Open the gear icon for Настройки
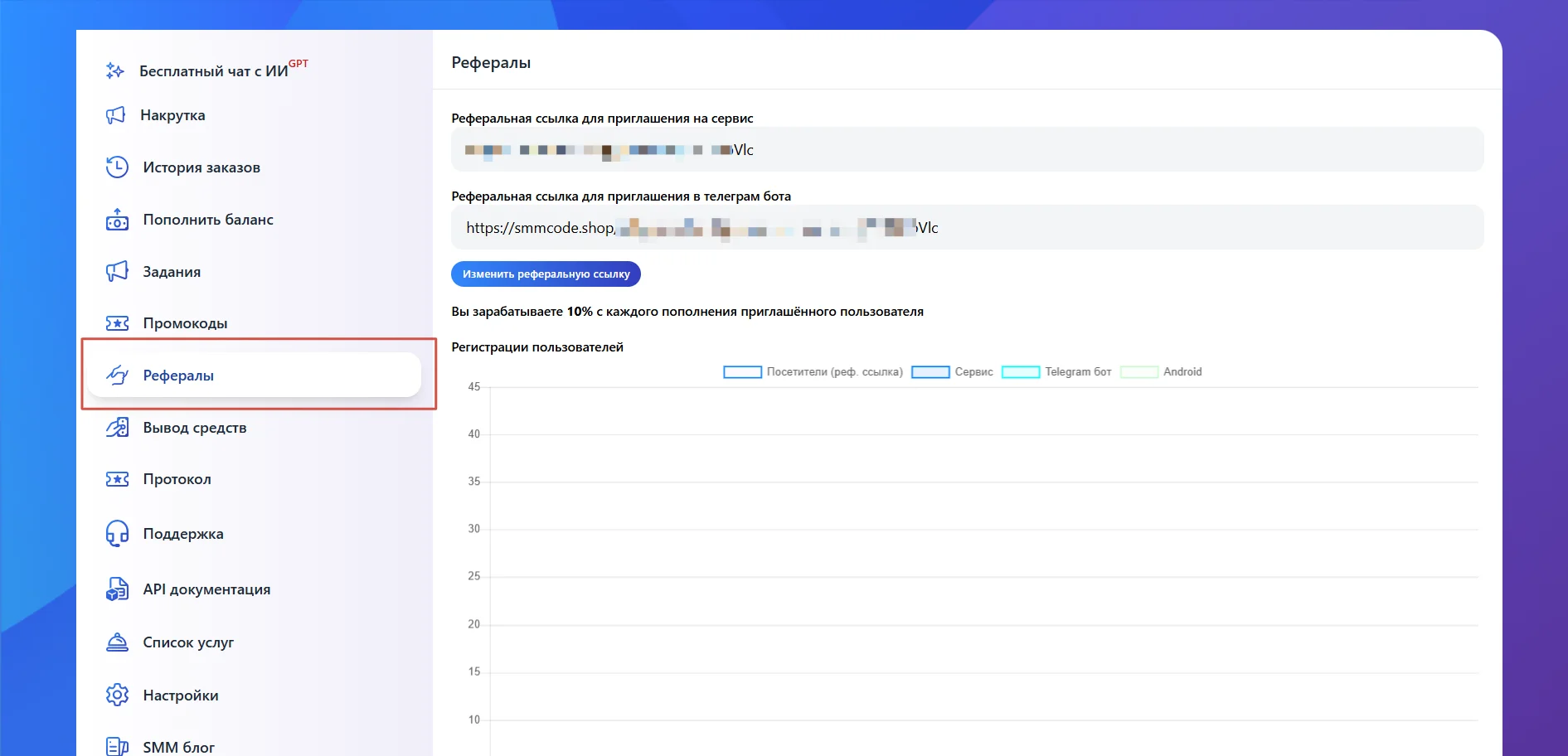This screenshot has width=1568, height=756. click(117, 695)
